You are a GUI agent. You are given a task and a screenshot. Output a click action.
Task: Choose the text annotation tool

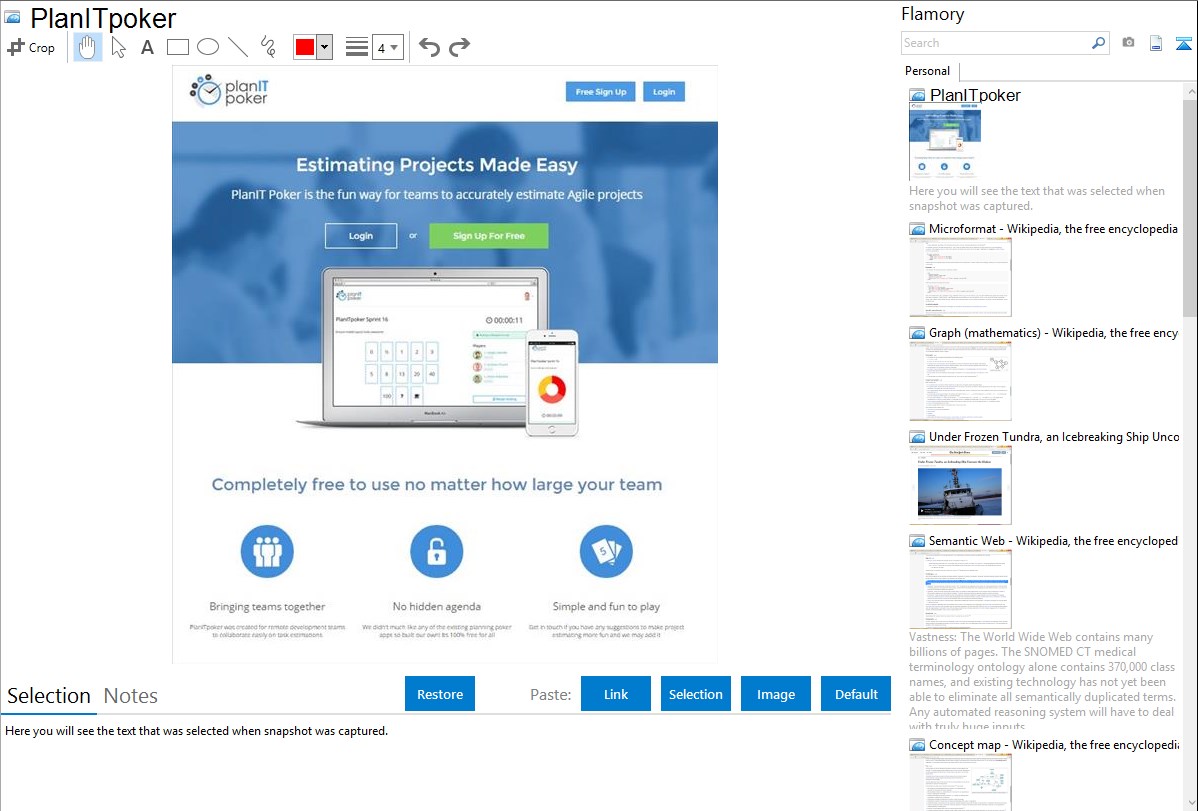pyautogui.click(x=147, y=47)
